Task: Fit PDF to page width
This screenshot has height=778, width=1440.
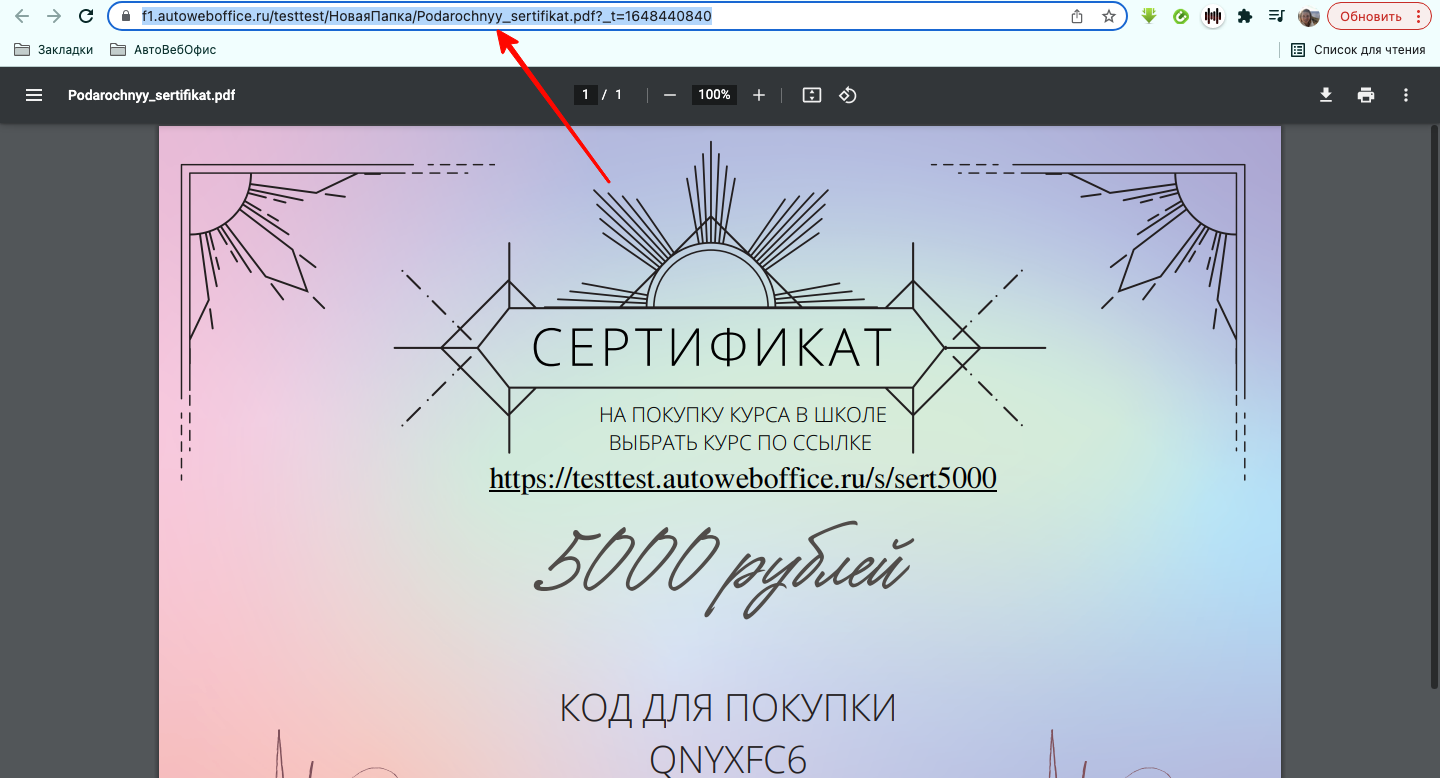Action: (x=812, y=95)
